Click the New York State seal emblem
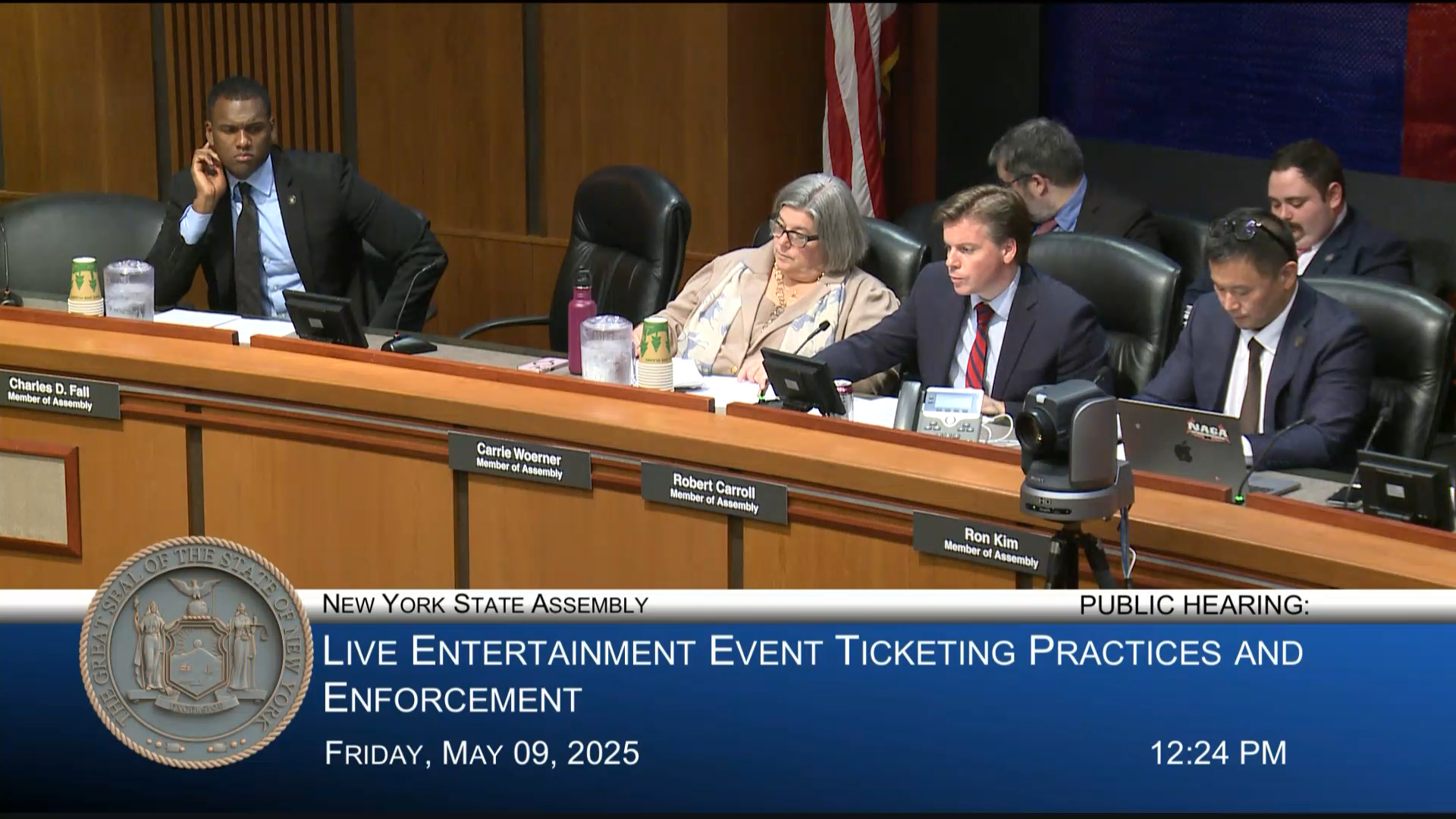 [x=196, y=652]
